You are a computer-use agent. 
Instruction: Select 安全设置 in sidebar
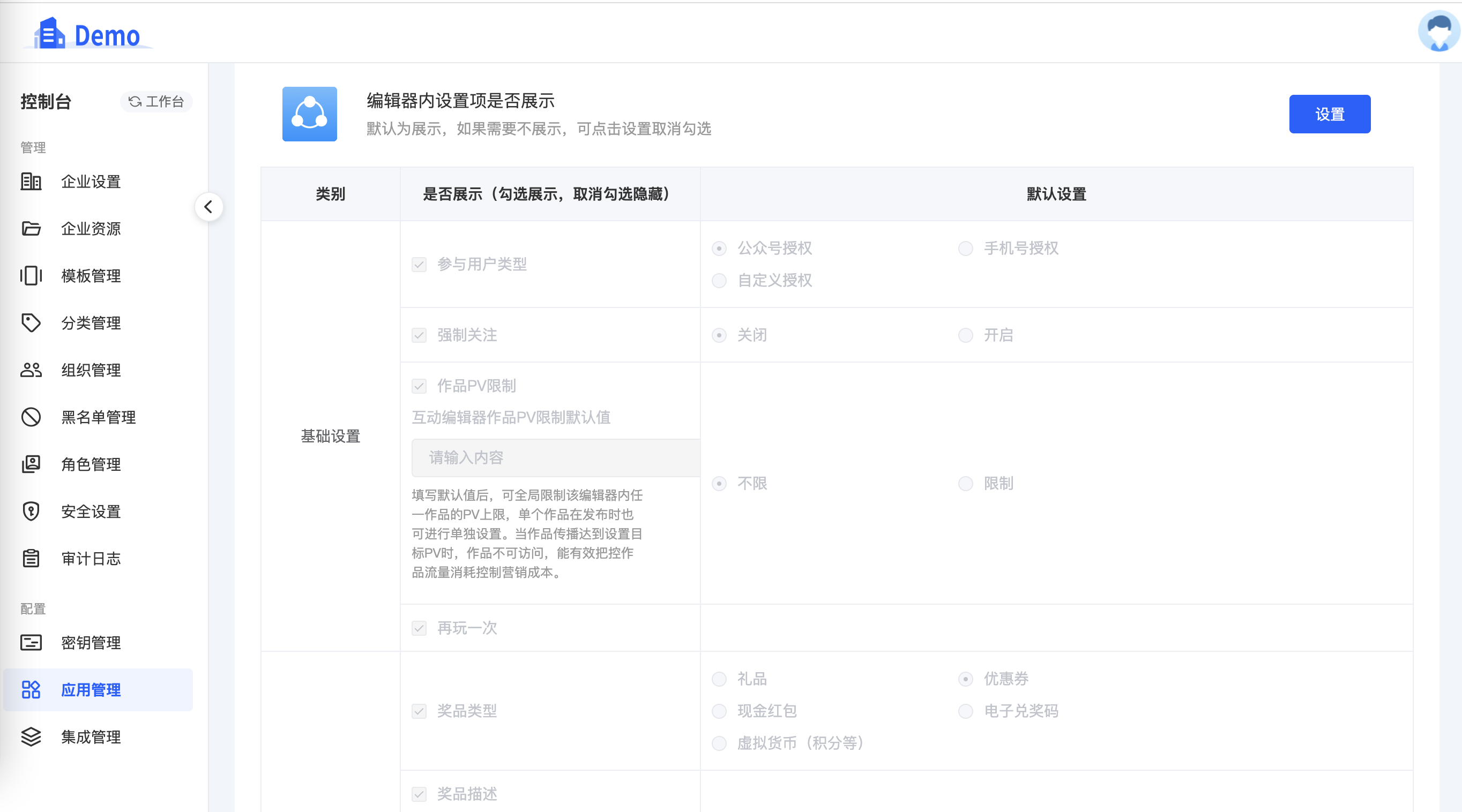tap(98, 511)
